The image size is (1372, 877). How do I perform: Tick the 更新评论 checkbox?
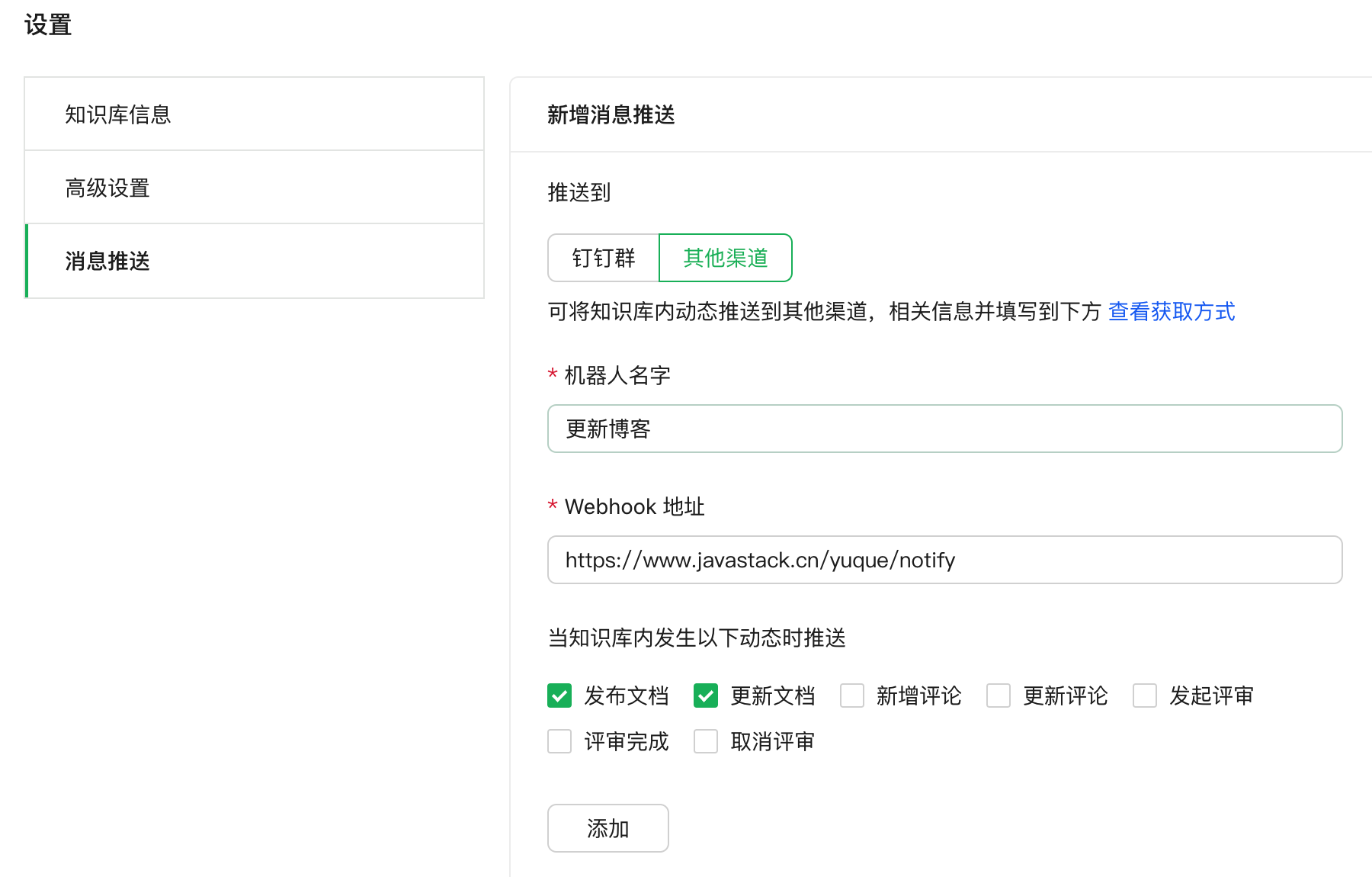(999, 695)
